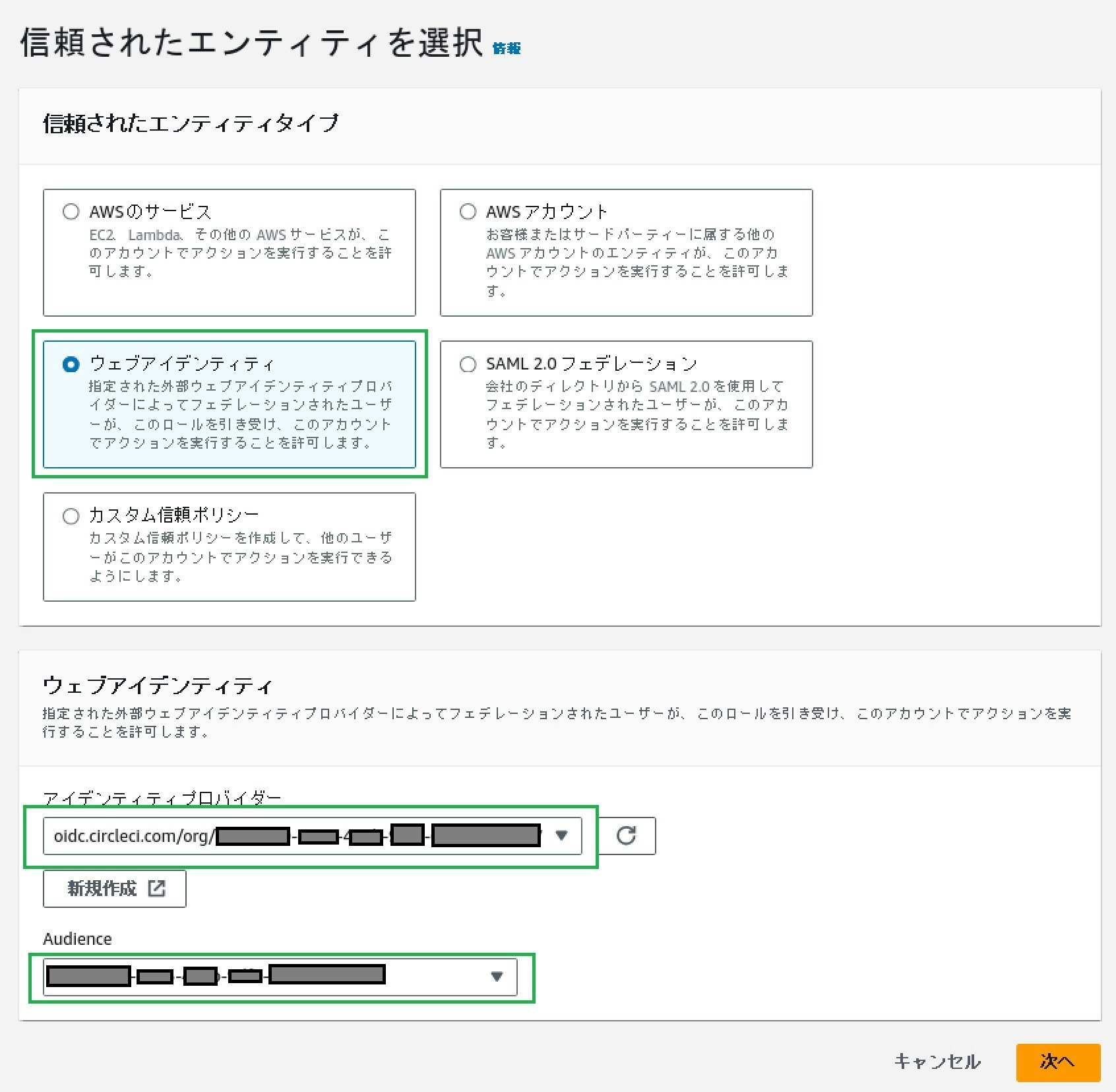Open the 情報 info link
The width and height of the screenshot is (1116, 1092).
click(x=507, y=48)
